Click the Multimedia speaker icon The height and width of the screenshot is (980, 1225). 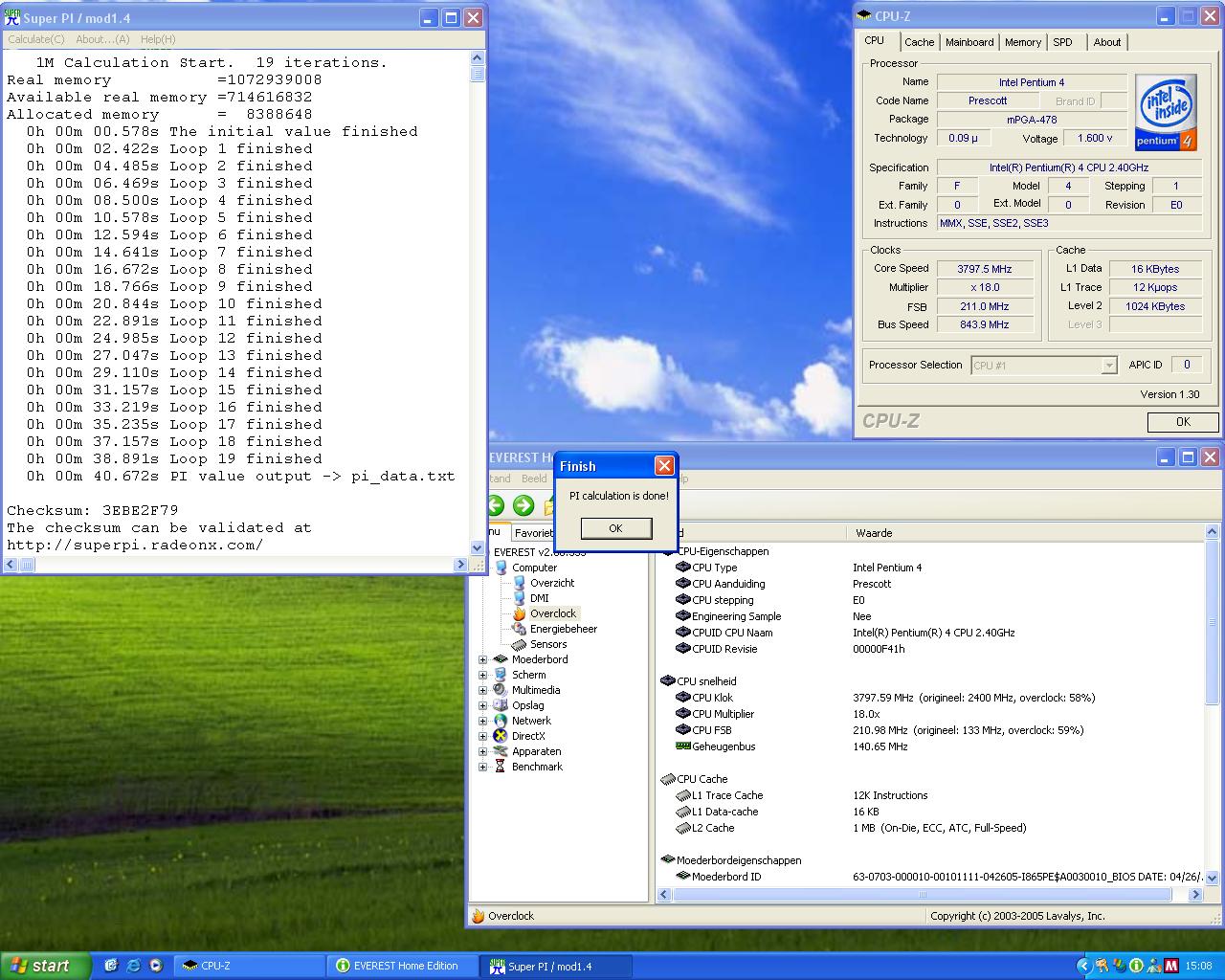tap(501, 690)
